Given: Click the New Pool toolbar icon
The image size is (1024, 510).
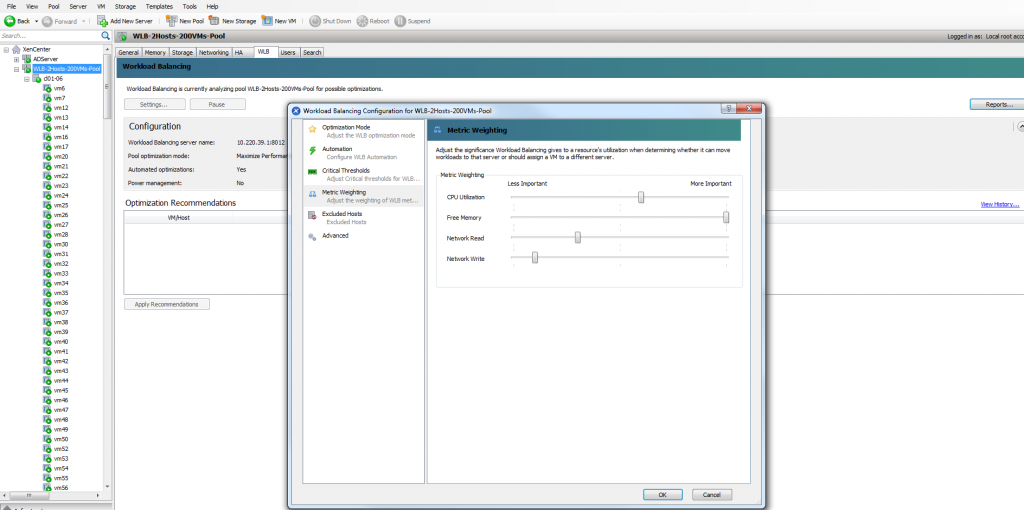Looking at the screenshot, I should point(171,21).
